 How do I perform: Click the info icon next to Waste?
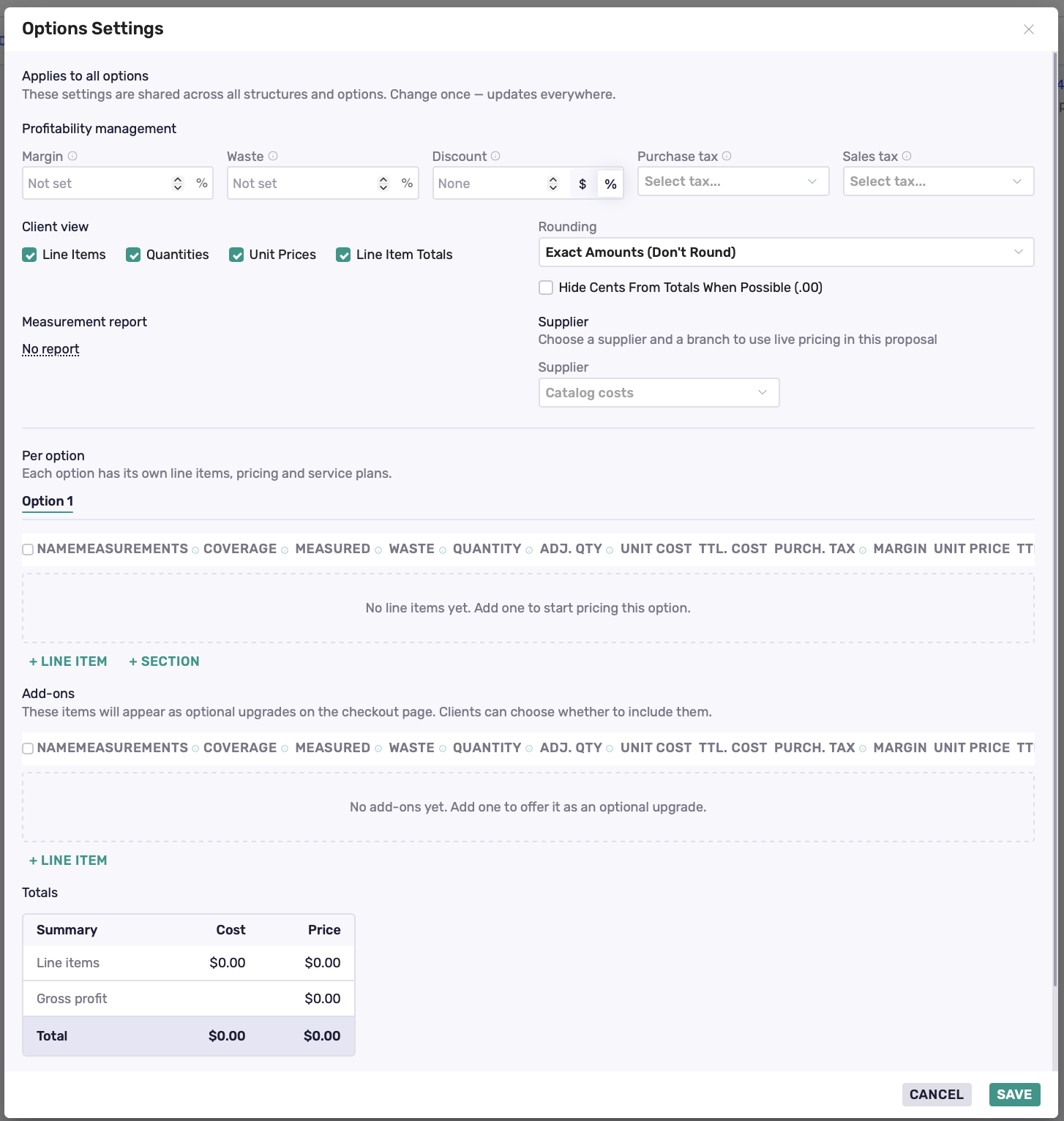pos(273,156)
